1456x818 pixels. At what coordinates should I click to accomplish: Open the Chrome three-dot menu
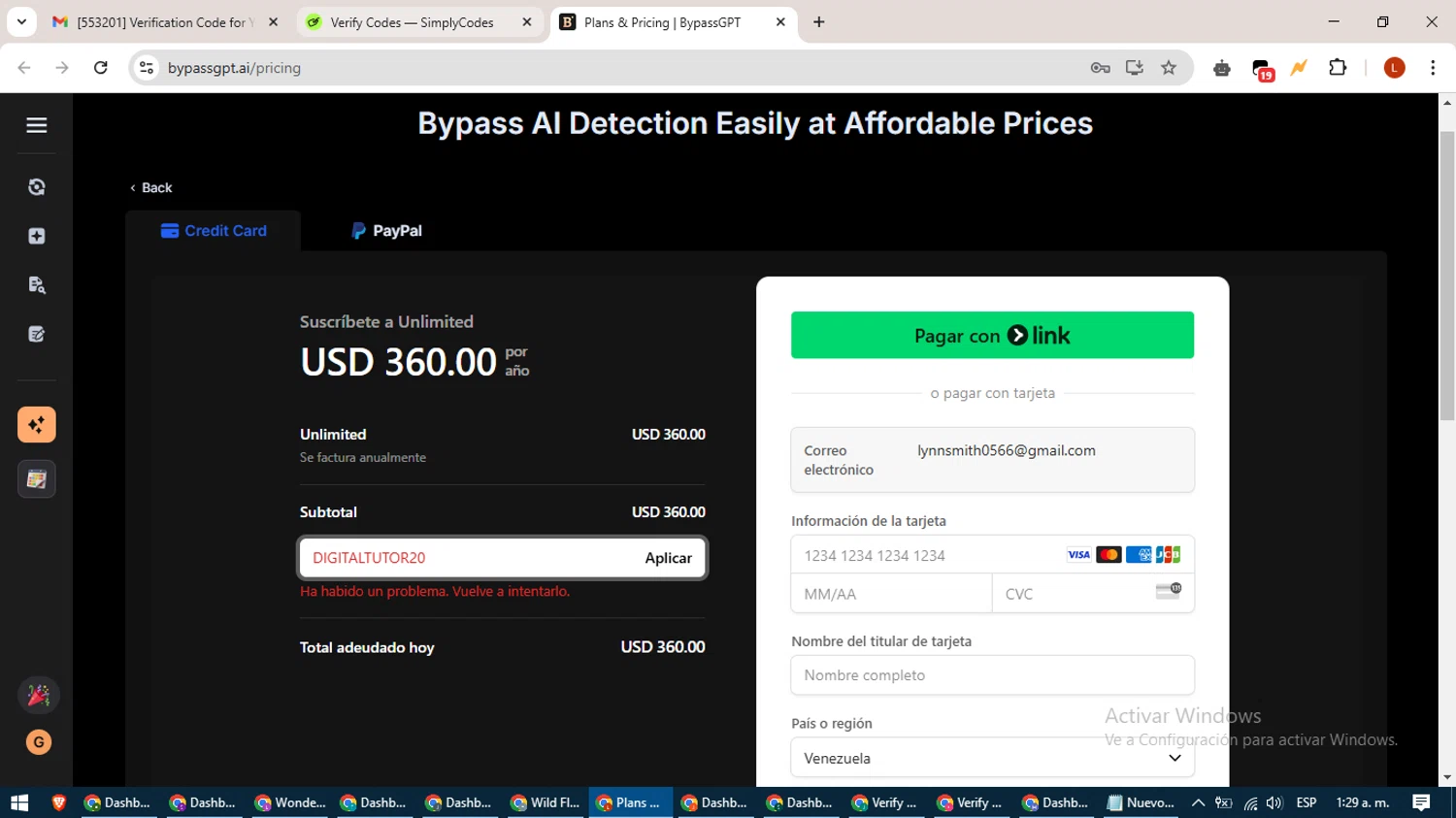pos(1433,68)
